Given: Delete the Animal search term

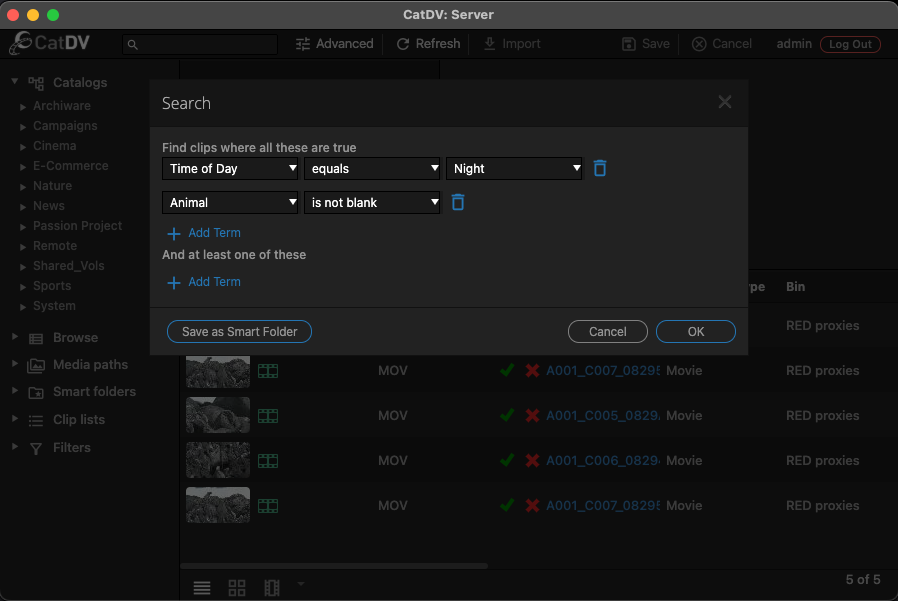Looking at the screenshot, I should (458, 202).
